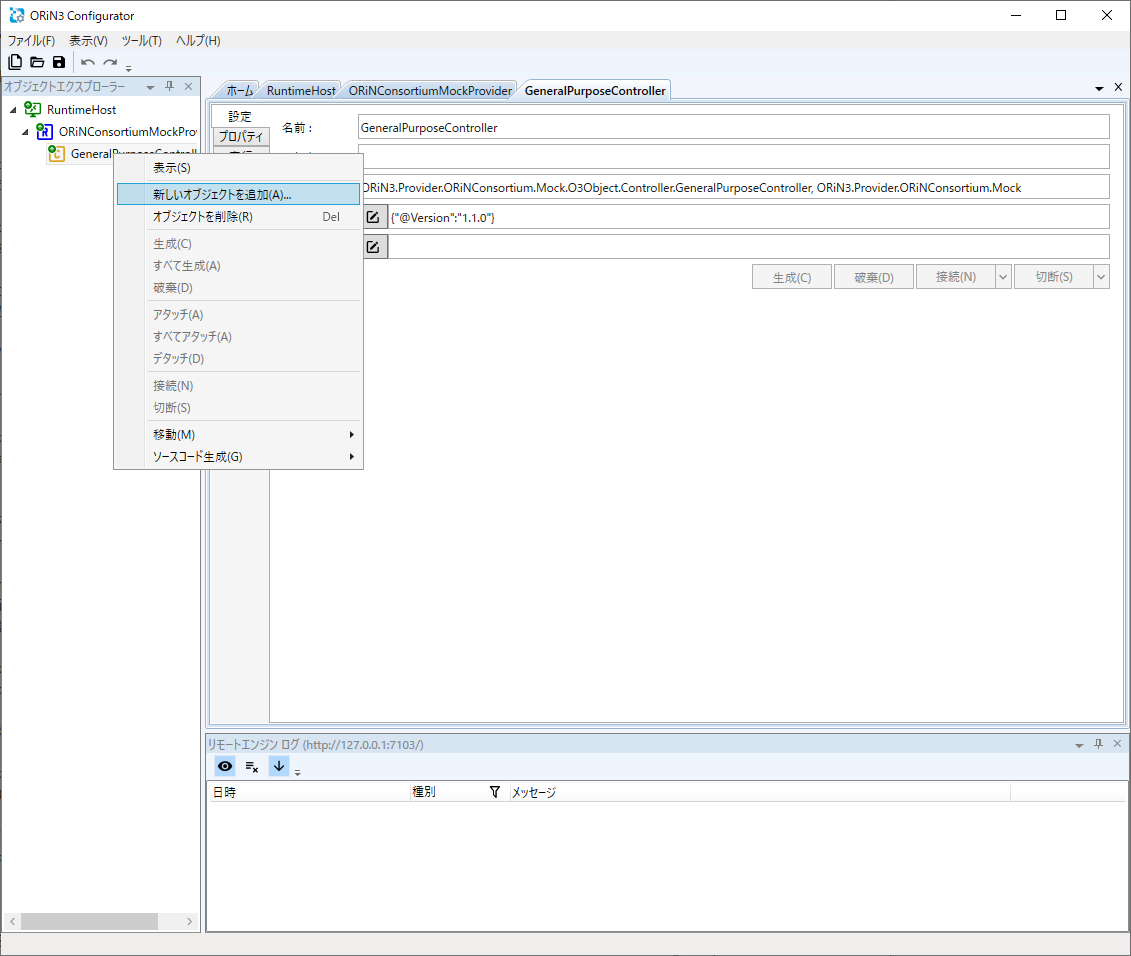Select the GeneralPurposeController node icon in tree
This screenshot has width=1131, height=956.
[x=56, y=153]
